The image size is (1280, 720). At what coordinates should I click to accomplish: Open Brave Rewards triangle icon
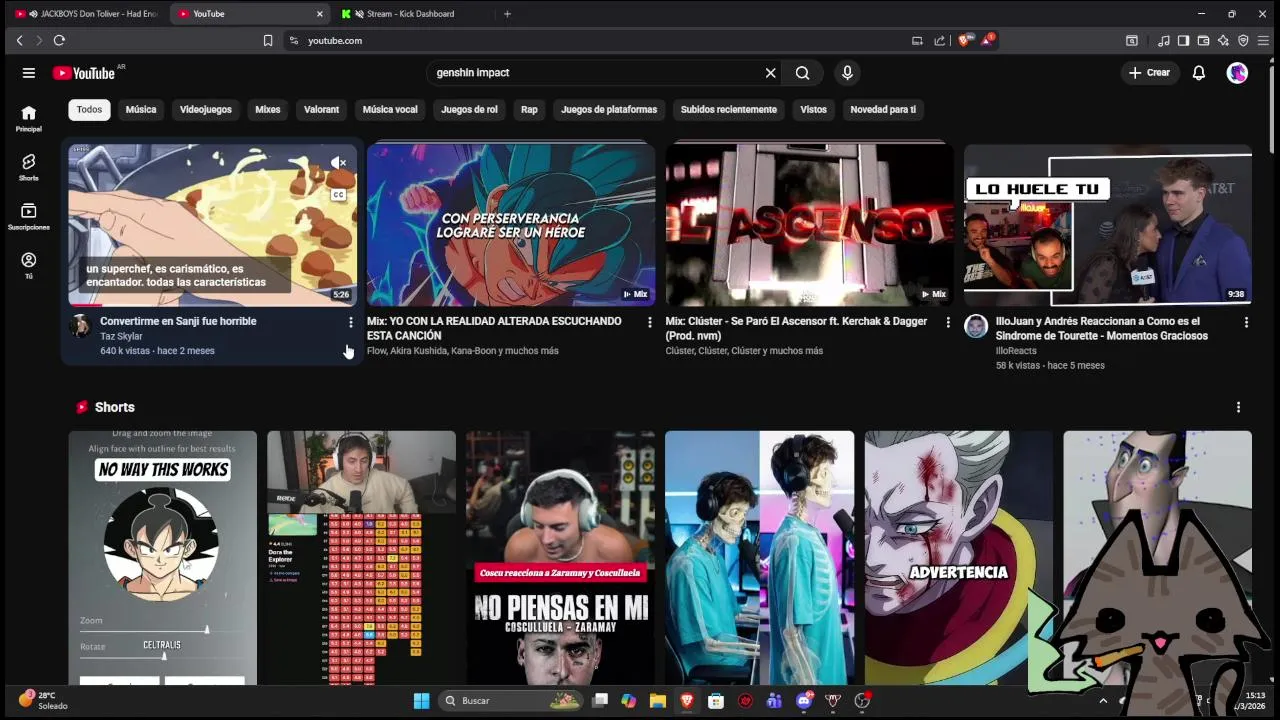(x=987, y=40)
